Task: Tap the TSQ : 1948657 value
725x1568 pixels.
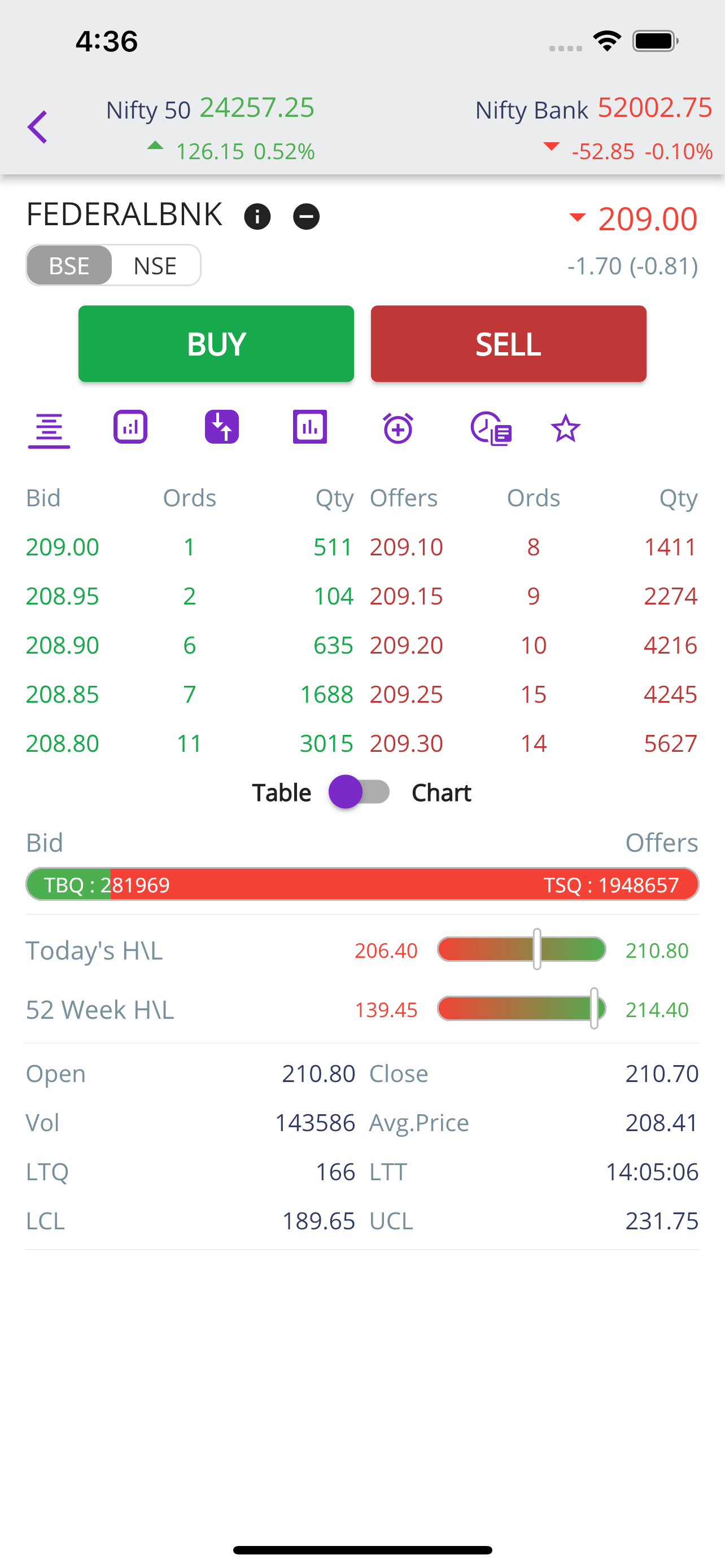Action: click(611, 885)
